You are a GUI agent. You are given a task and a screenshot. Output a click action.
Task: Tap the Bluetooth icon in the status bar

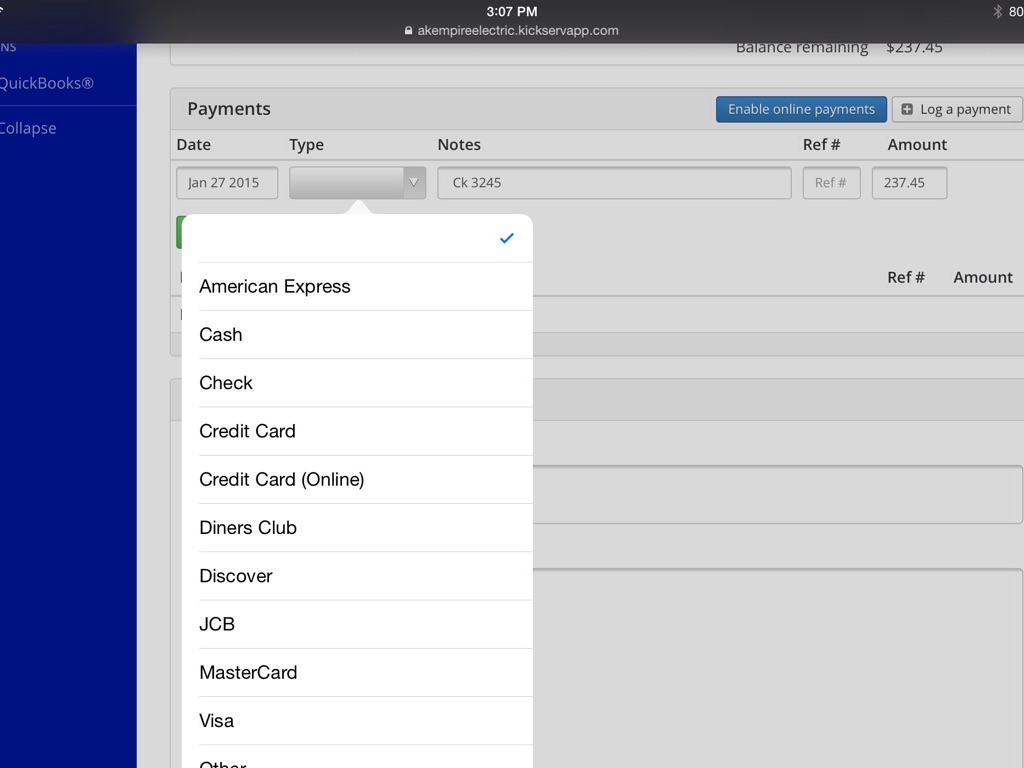click(997, 12)
